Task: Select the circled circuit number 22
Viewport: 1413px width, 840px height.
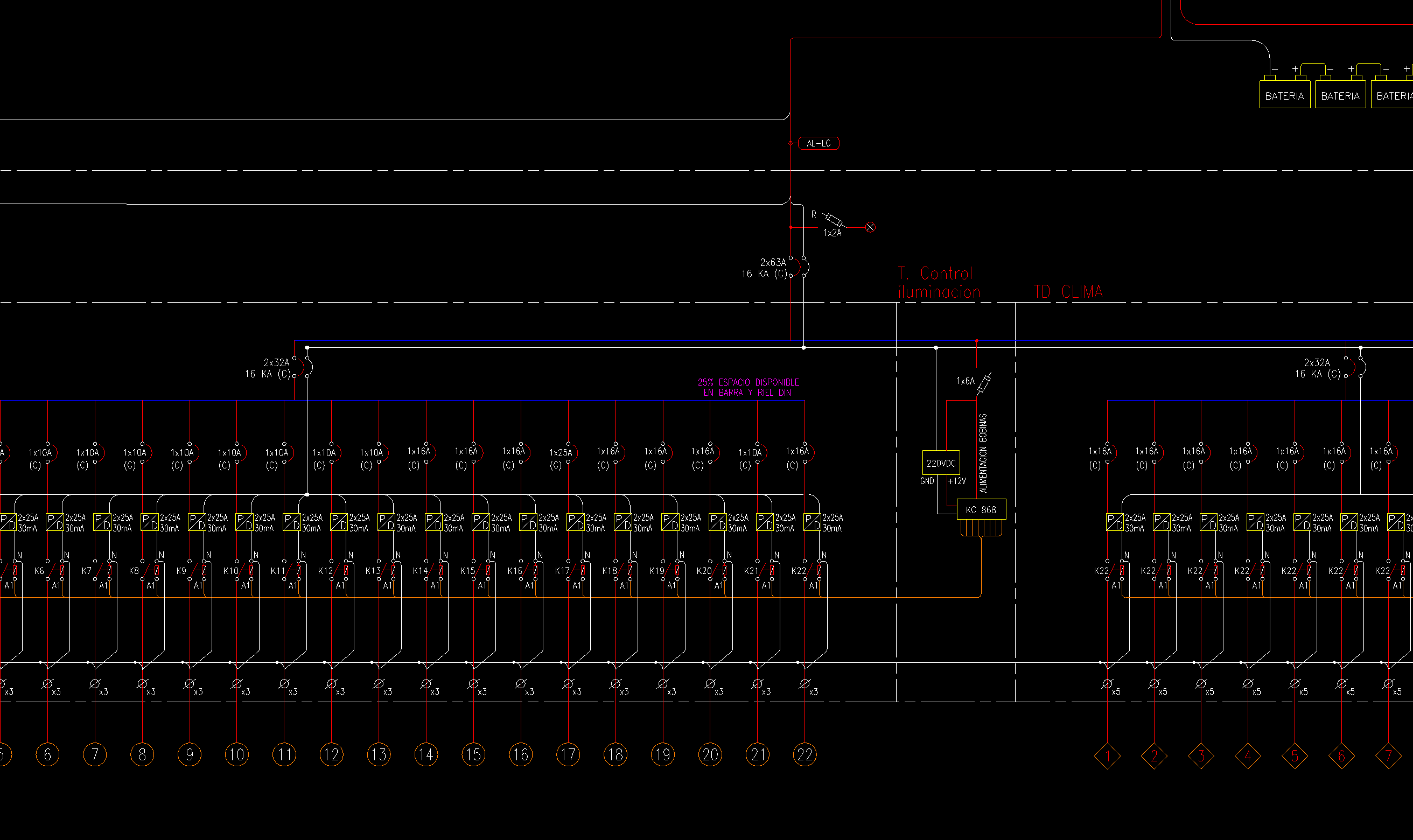Action: coord(805,754)
